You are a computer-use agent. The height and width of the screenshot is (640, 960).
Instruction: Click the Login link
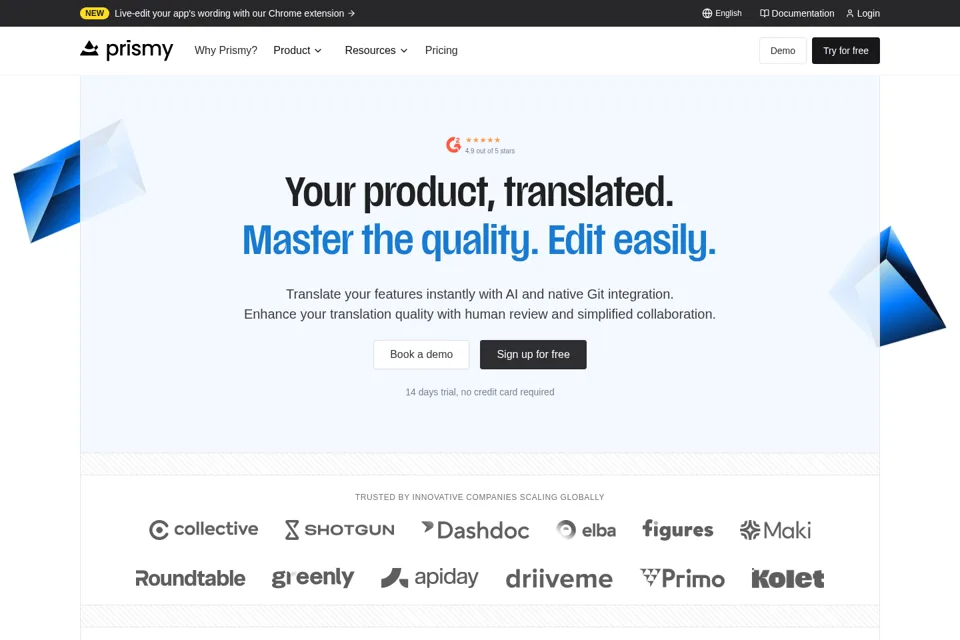pyautogui.click(x=863, y=13)
